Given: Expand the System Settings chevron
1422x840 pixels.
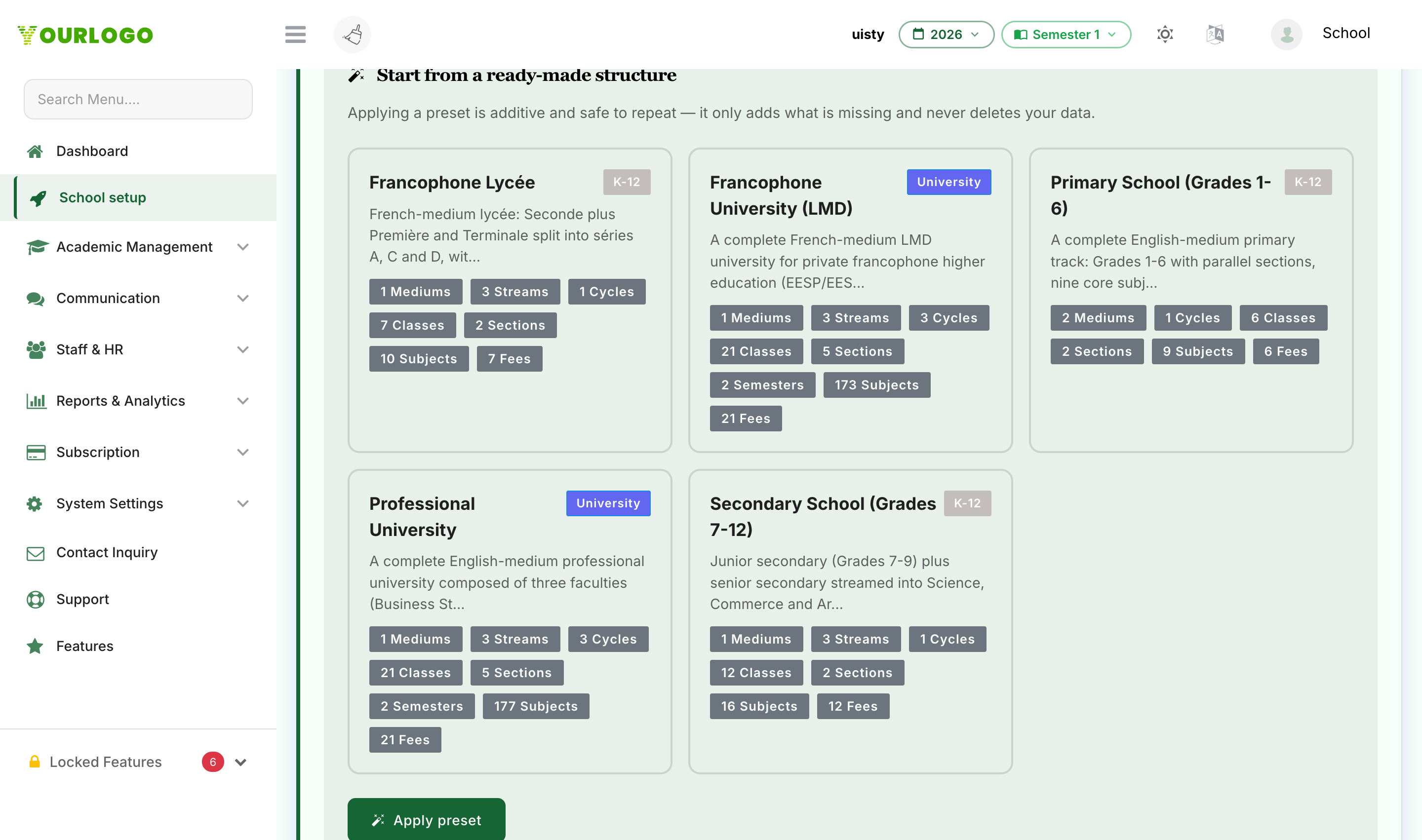Looking at the screenshot, I should (243, 503).
